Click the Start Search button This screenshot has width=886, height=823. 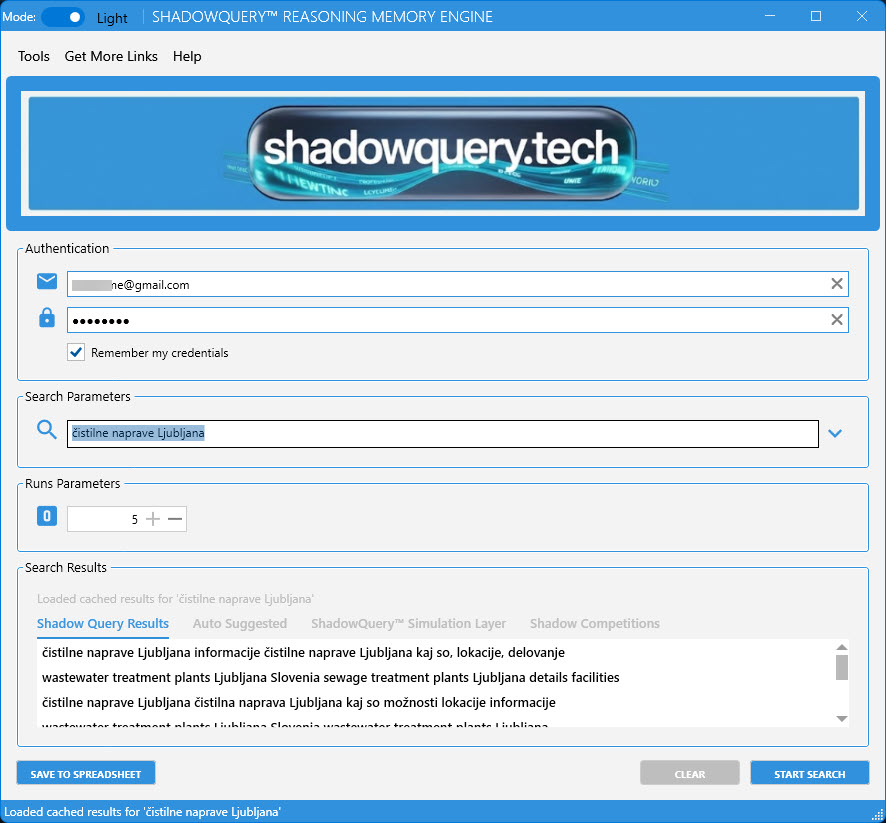(810, 774)
